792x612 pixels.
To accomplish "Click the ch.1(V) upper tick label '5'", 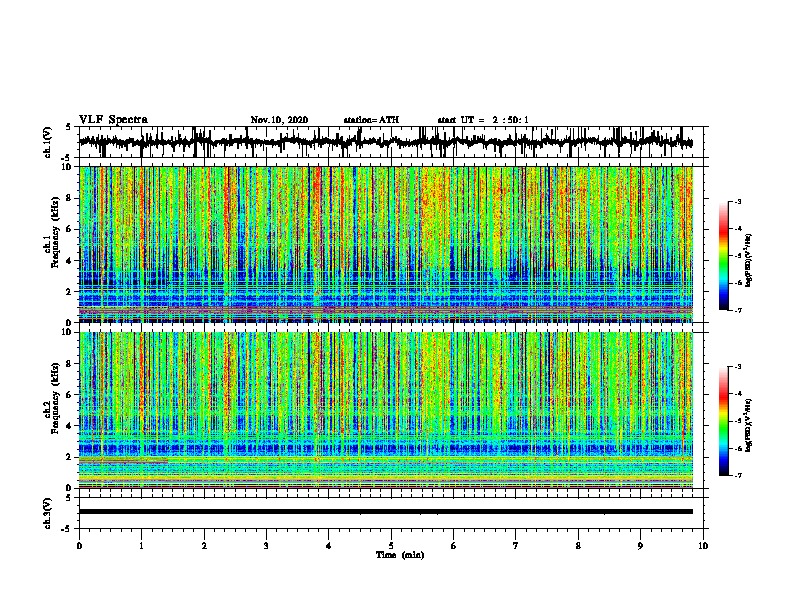I will pos(68,127).
